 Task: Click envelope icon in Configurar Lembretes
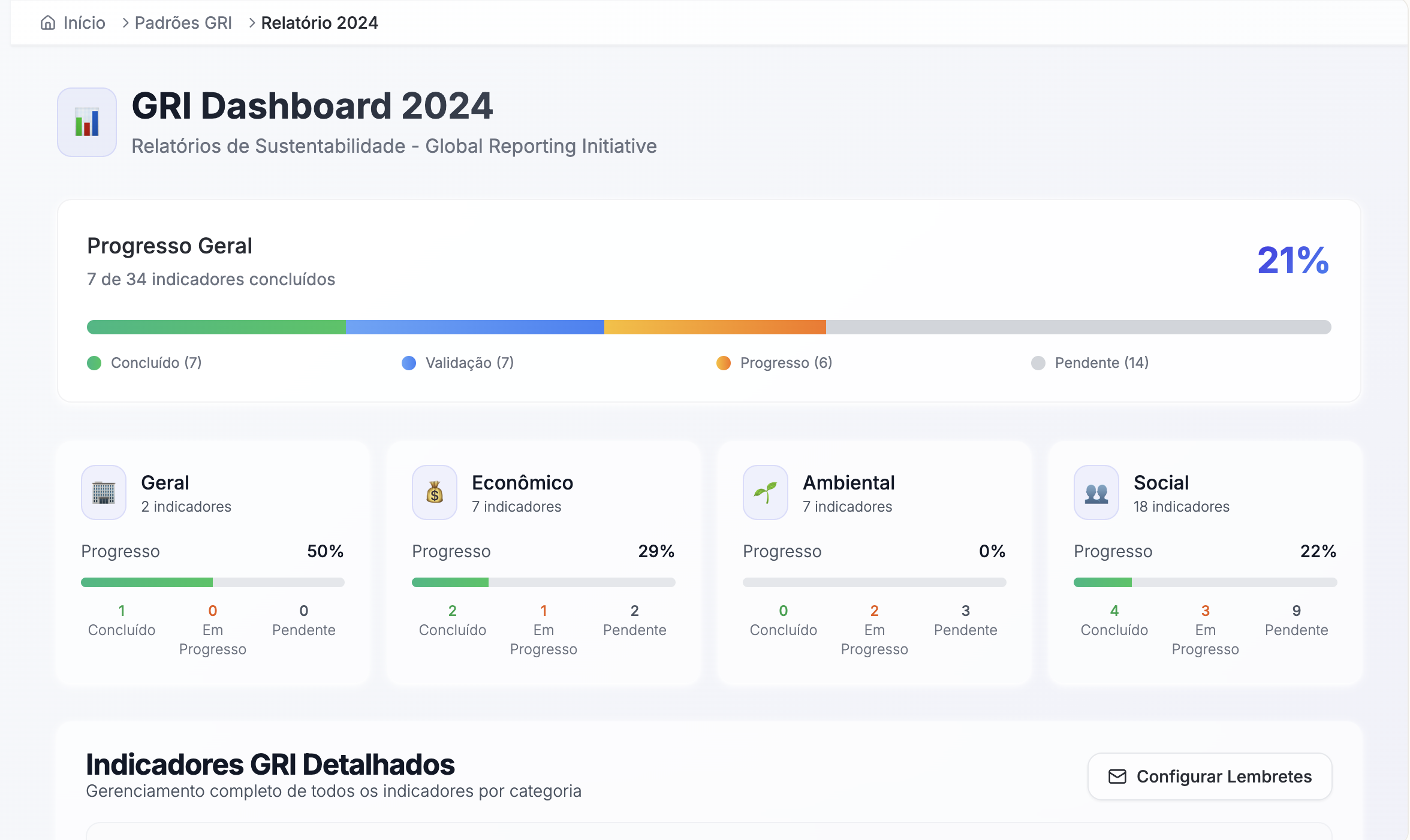click(1117, 776)
